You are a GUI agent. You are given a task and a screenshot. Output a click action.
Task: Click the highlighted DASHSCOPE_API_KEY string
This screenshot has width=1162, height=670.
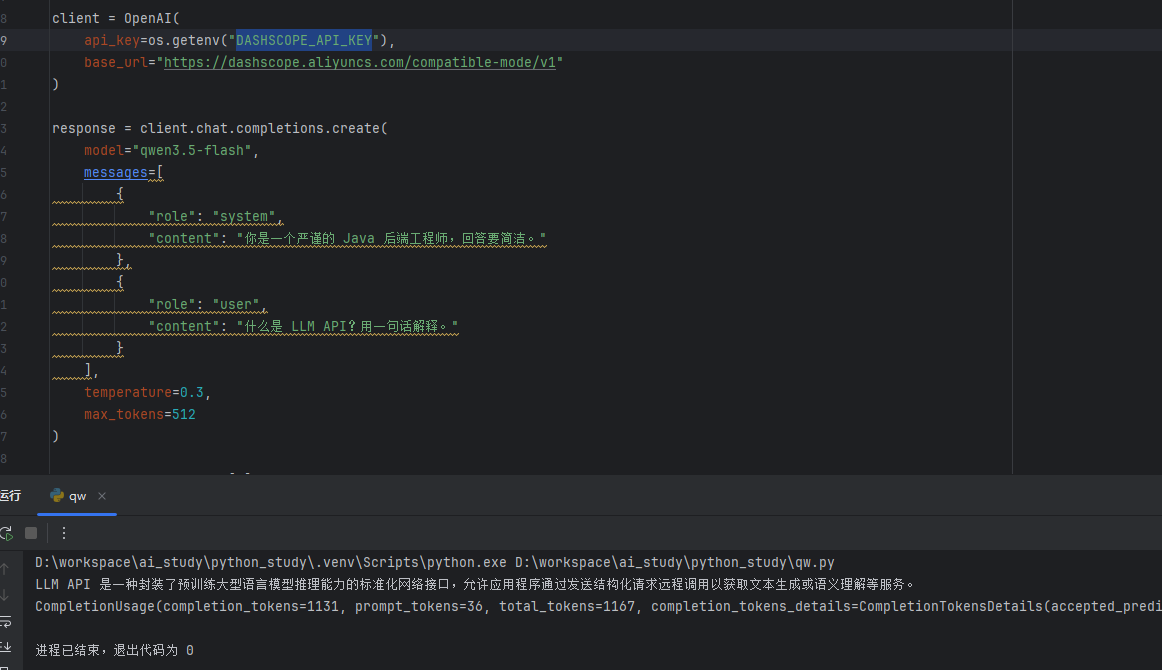[x=304, y=40]
